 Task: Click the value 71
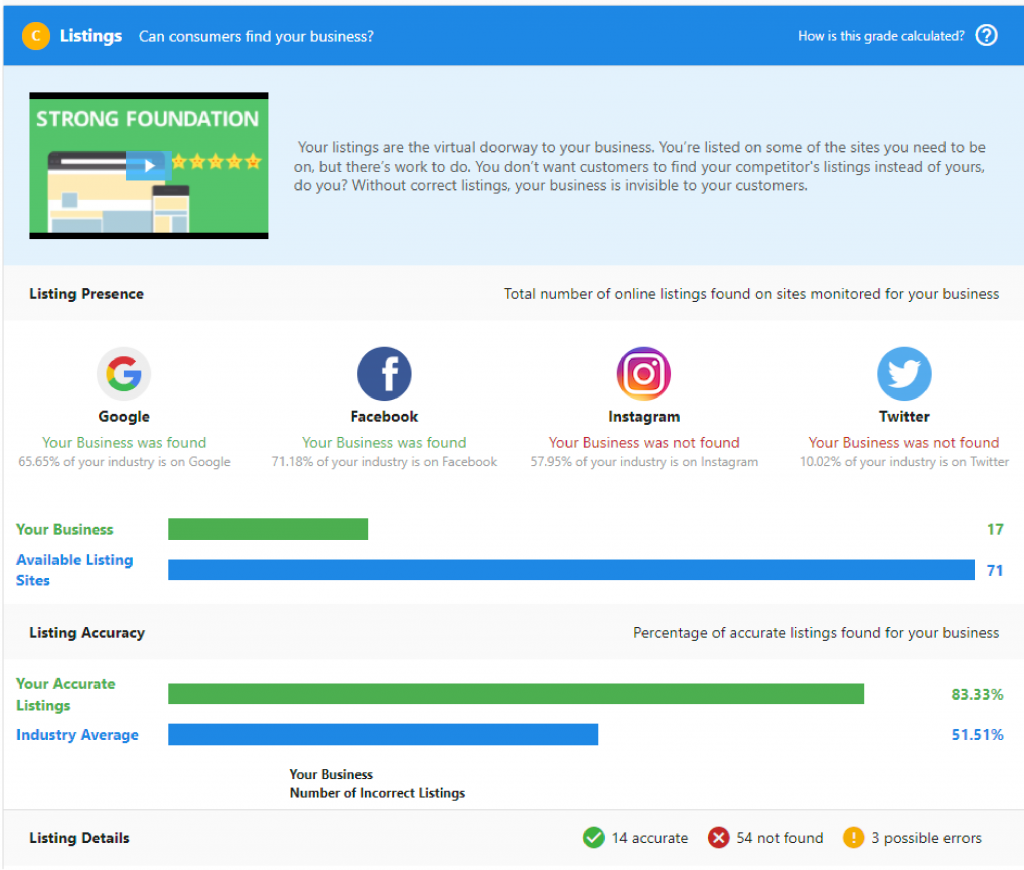[995, 571]
